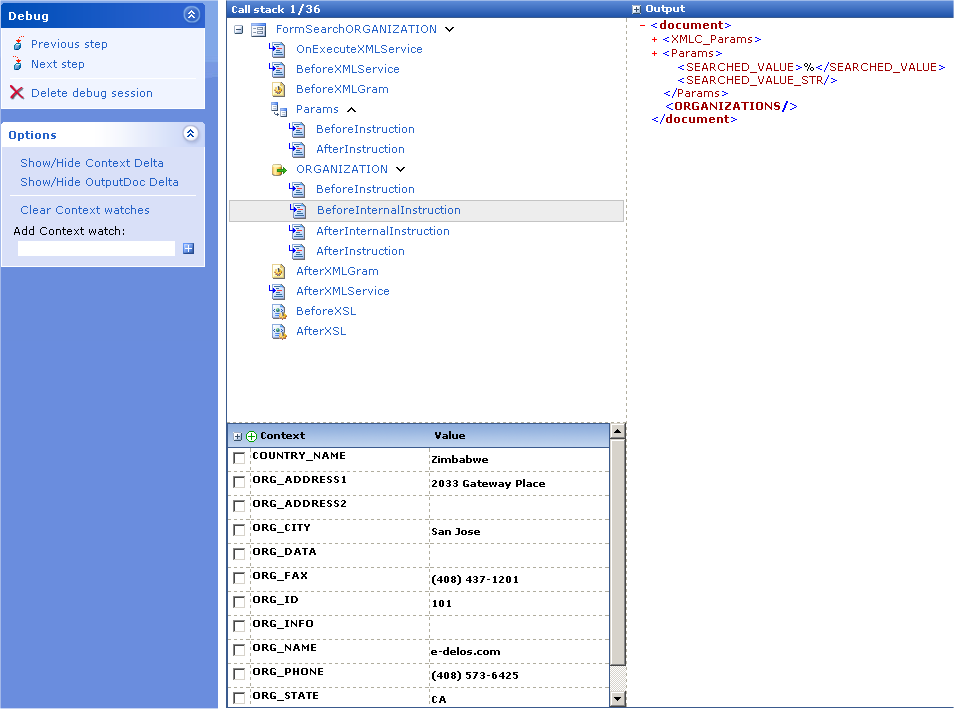Click the Next step bug icon
Viewport: 954px width, 709px height.
point(18,64)
